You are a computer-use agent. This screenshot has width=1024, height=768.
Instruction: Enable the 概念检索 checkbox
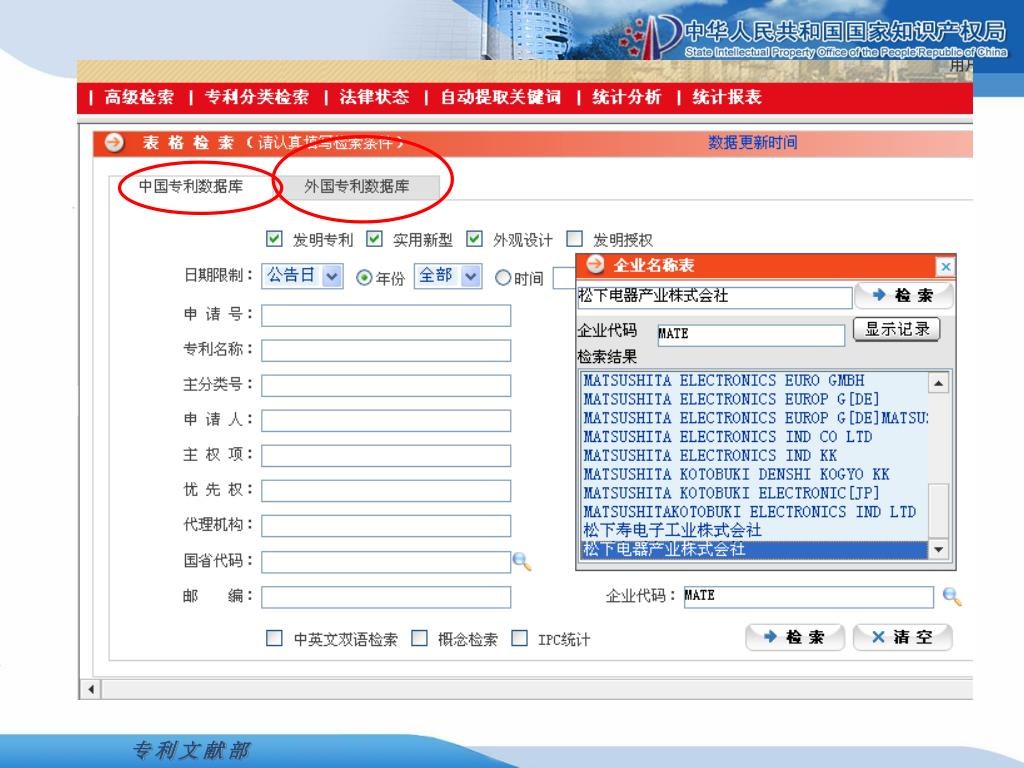(x=419, y=638)
